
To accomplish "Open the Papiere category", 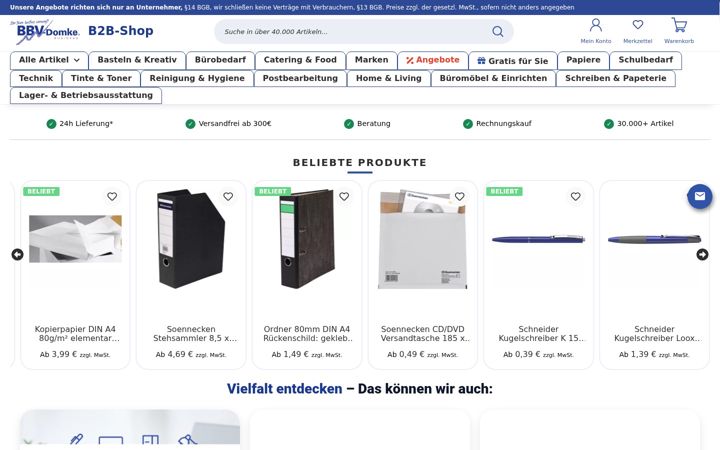I will [x=583, y=60].
